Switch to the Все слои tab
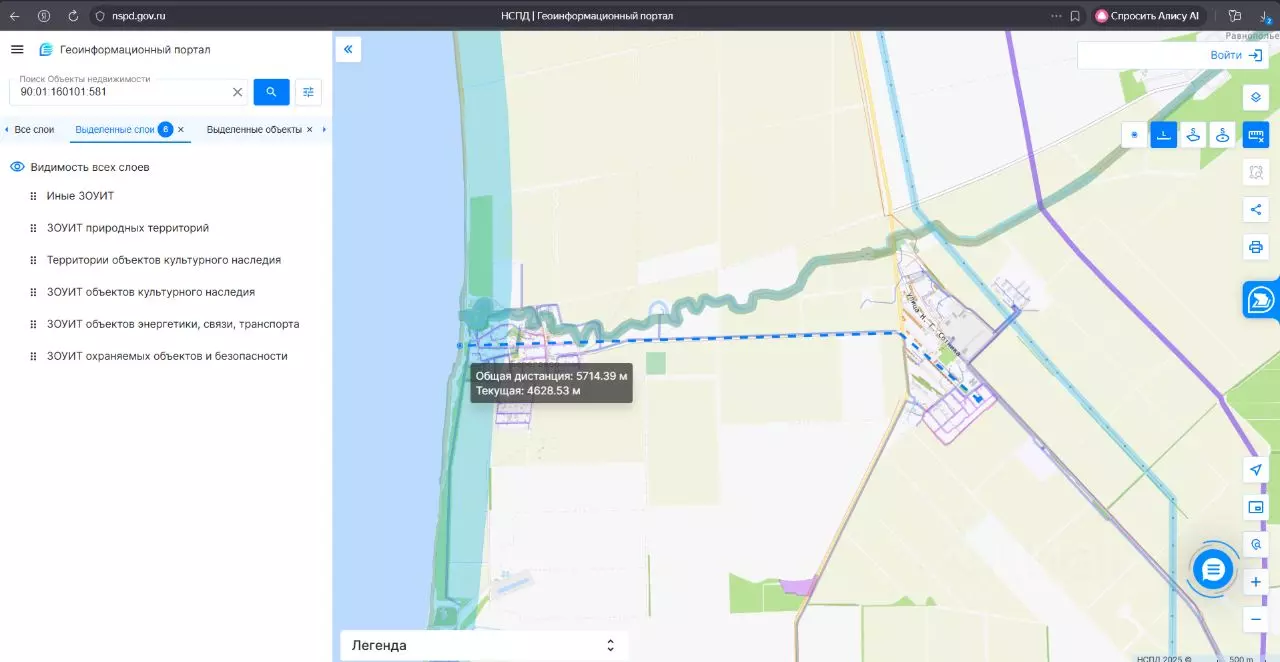Viewport: 1280px width, 662px height. [34, 130]
